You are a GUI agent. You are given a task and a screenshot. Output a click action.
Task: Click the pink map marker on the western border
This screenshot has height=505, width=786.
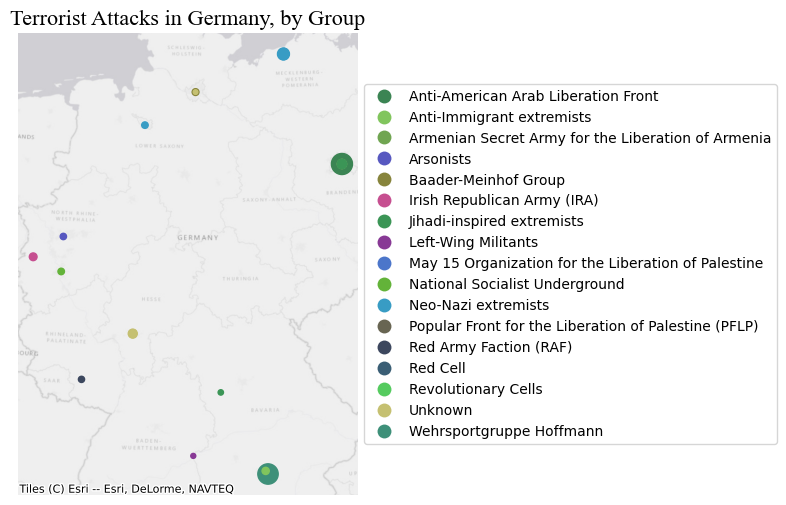point(33,257)
